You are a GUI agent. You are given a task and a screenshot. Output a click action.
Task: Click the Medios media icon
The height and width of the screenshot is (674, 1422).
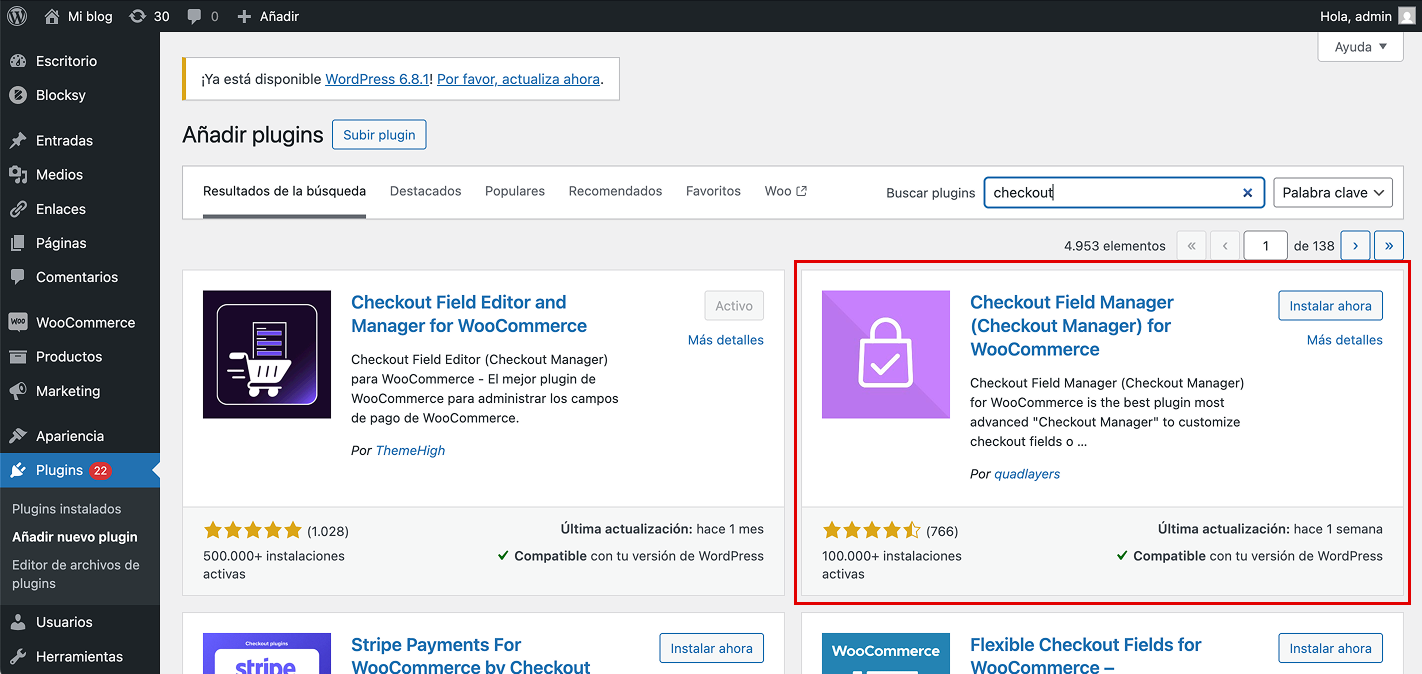point(18,174)
